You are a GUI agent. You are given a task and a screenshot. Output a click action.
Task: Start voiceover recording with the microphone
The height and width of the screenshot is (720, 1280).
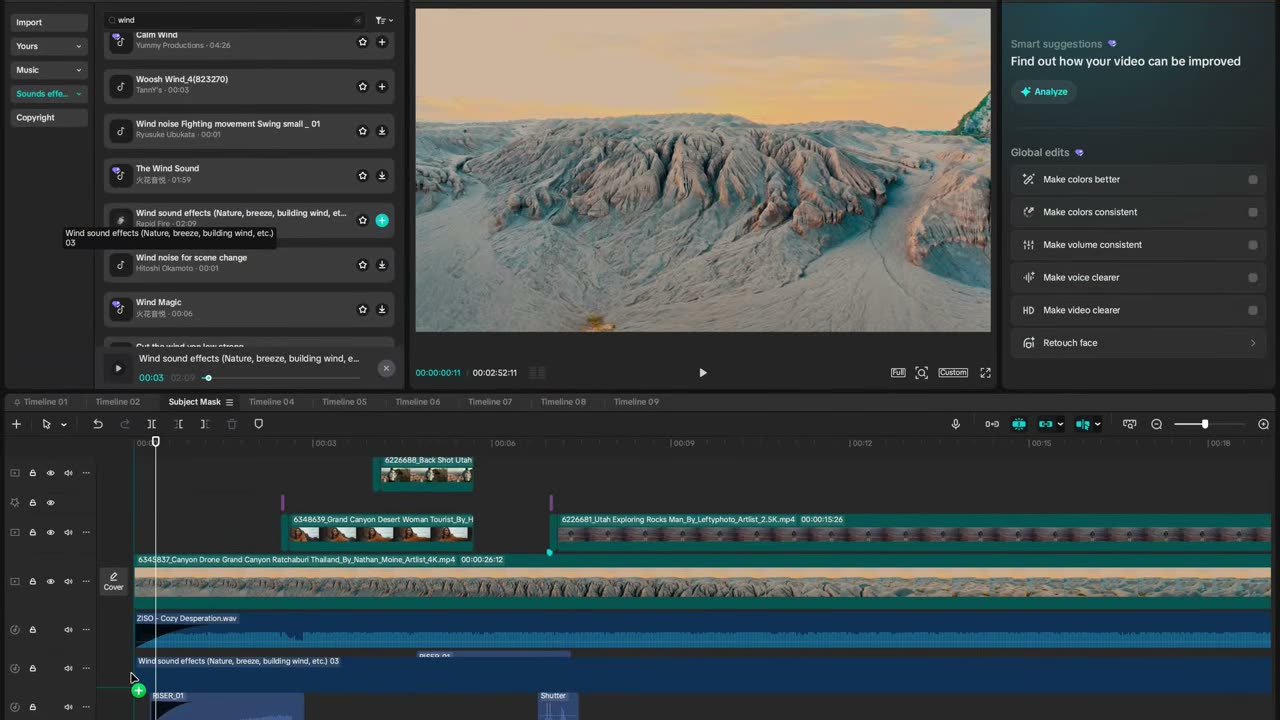pos(955,424)
